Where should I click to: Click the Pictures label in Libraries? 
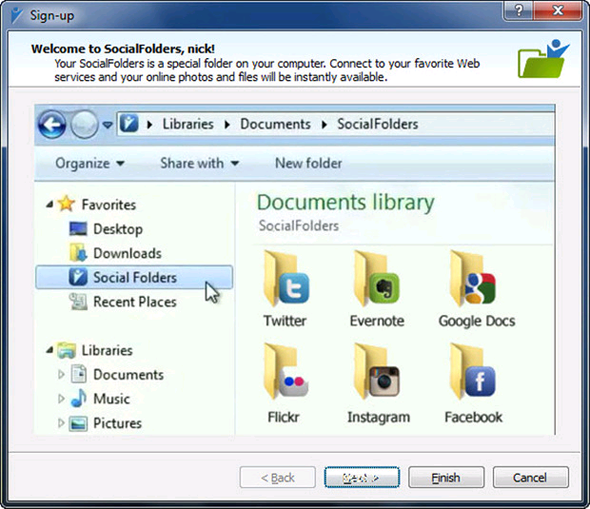pyautogui.click(x=117, y=423)
